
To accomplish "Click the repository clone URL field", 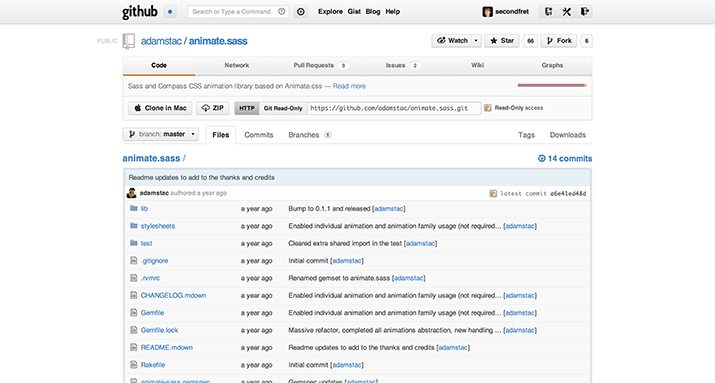I will coord(394,108).
